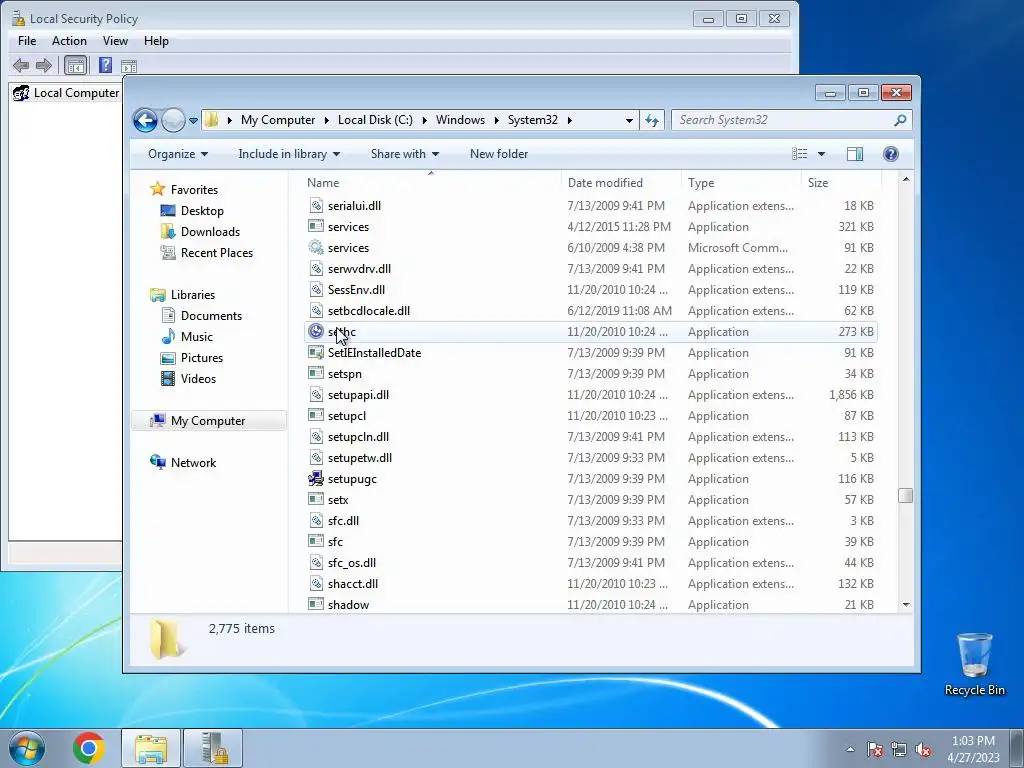Open the Include in library dropdown
This screenshot has width=1024, height=768.
(x=289, y=154)
